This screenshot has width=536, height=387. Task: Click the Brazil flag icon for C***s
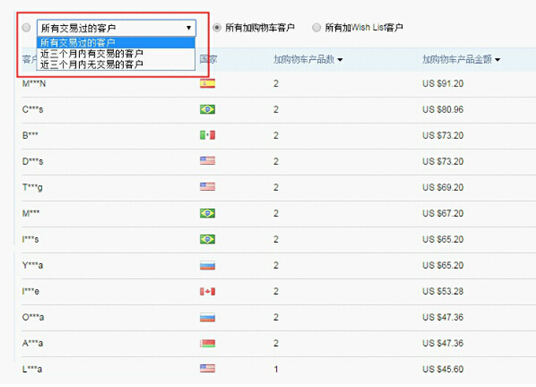click(207, 109)
